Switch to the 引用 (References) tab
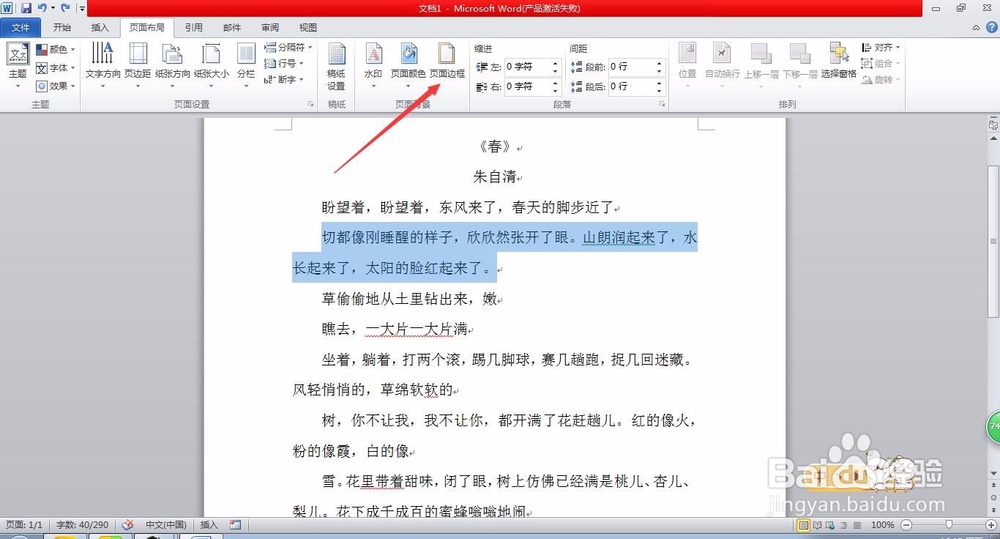The width and height of the screenshot is (1000, 539). point(194,27)
